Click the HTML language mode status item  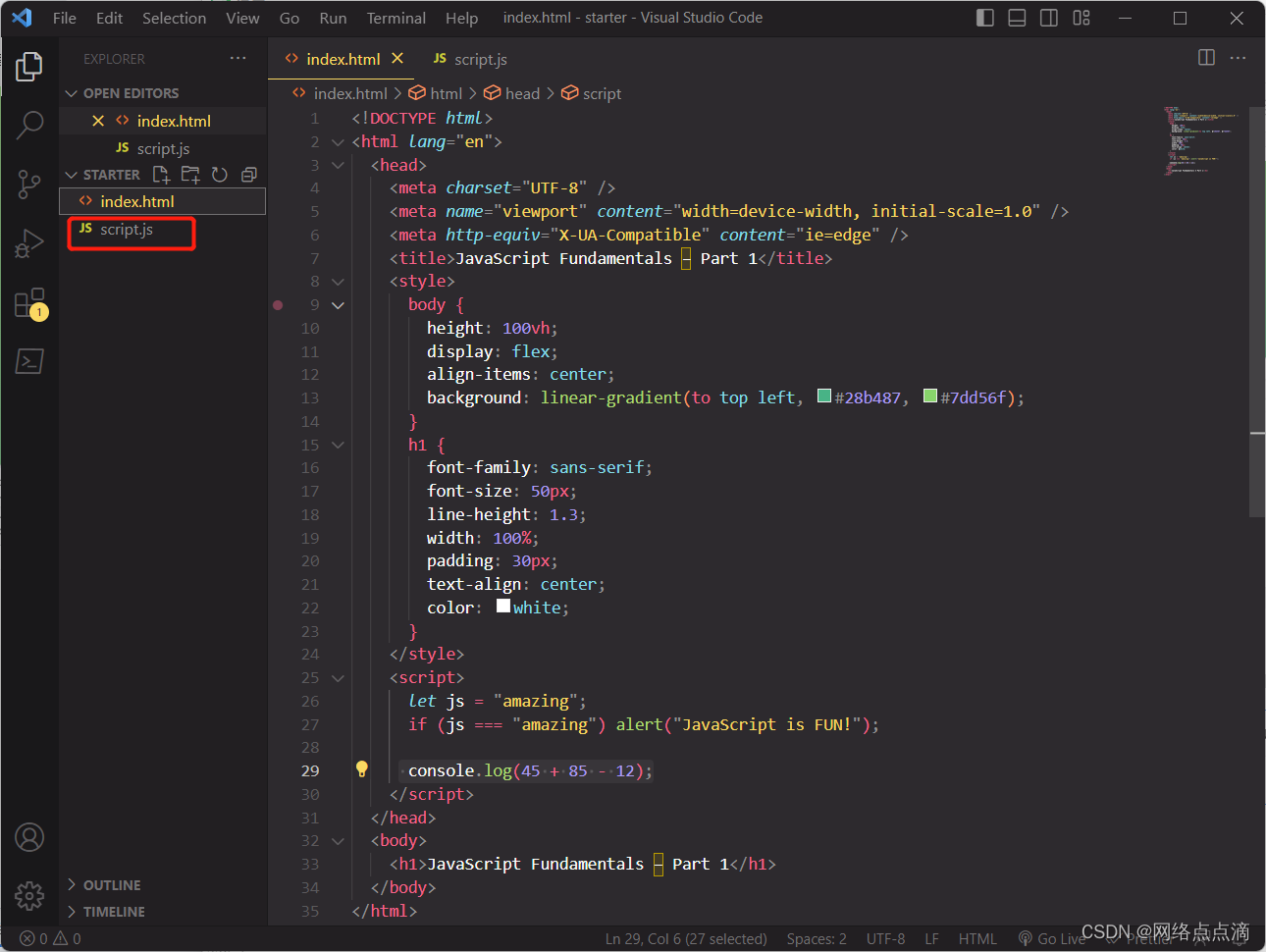coord(976,938)
